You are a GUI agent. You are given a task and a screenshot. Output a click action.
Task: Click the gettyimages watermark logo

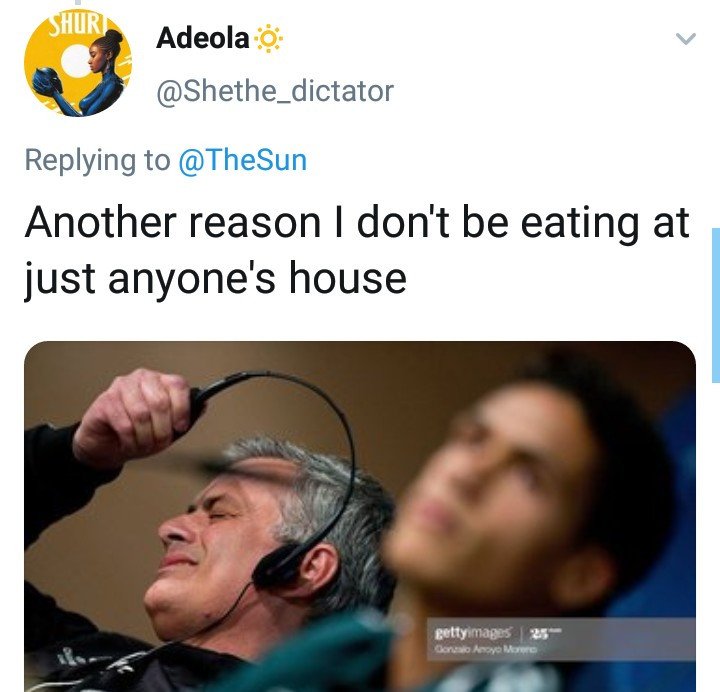pos(473,633)
